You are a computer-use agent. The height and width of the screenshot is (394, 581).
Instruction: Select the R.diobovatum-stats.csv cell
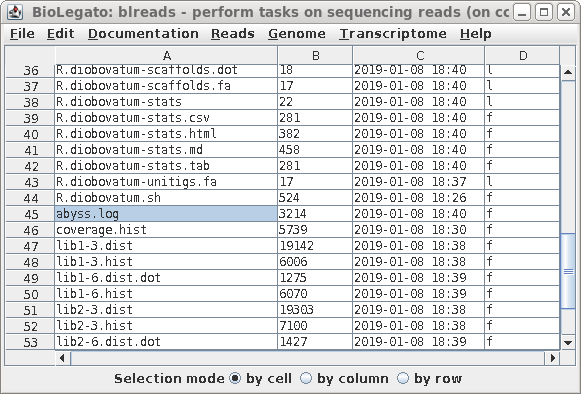pyautogui.click(x=166, y=118)
